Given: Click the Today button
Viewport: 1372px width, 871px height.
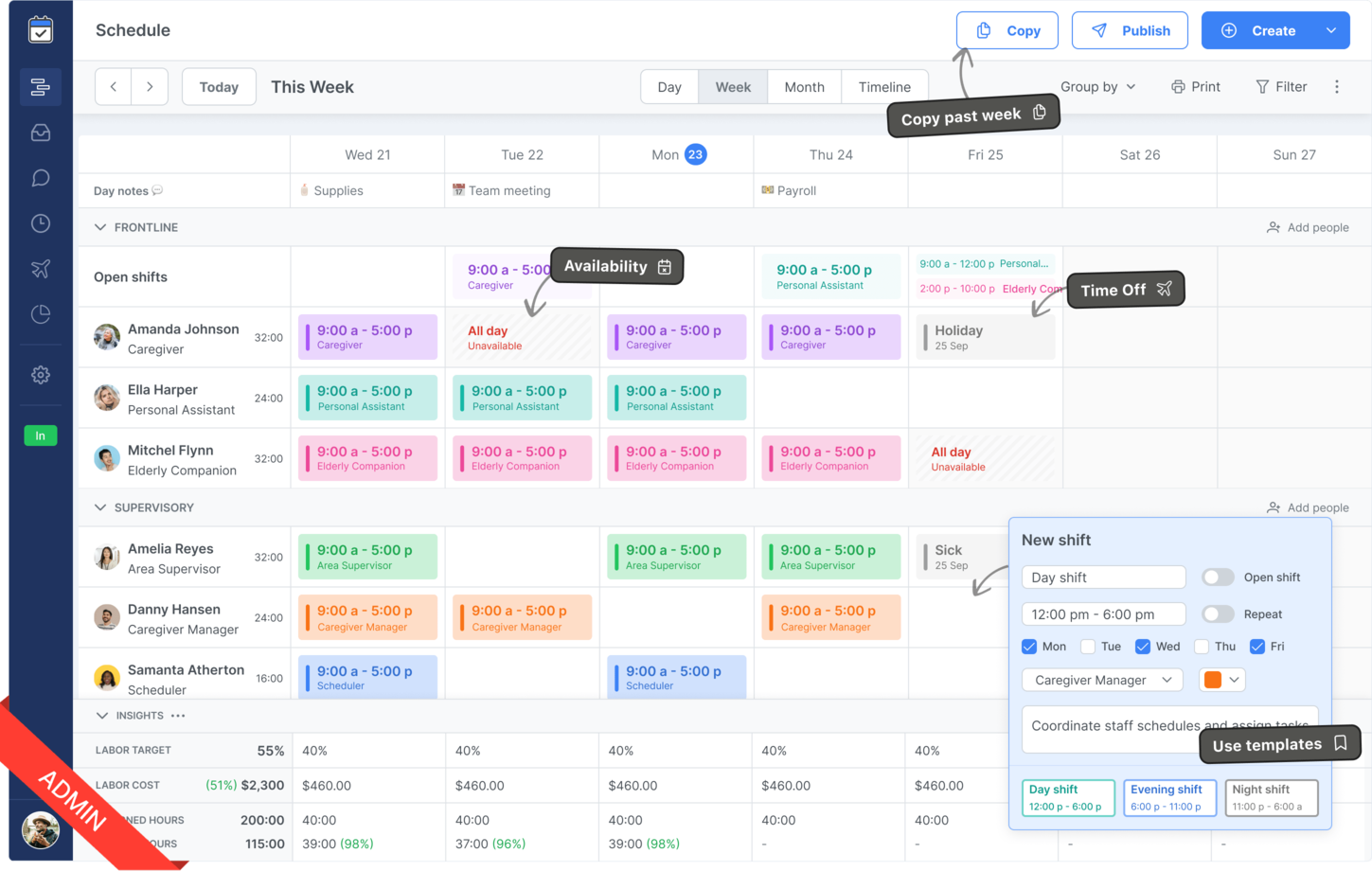Looking at the screenshot, I should click(219, 86).
